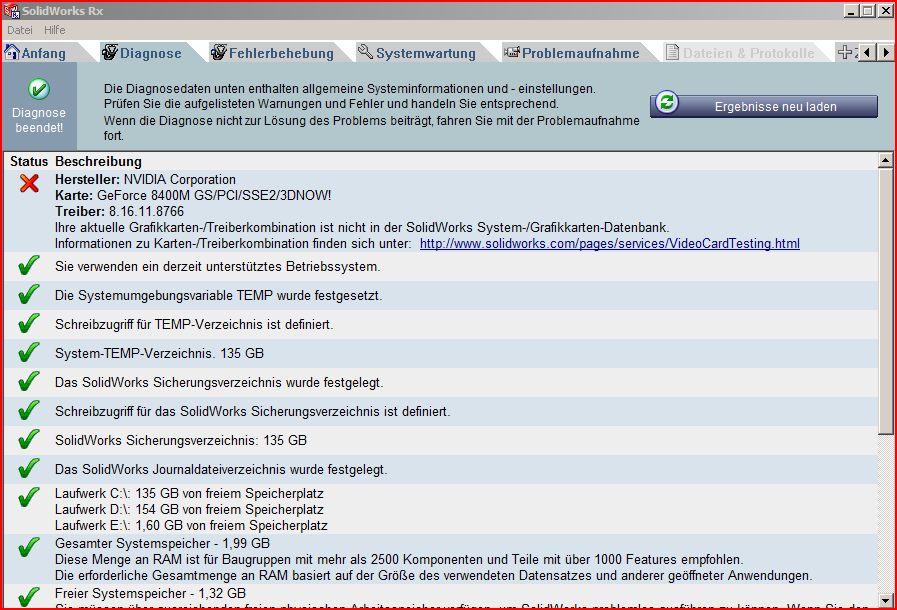Click the Status column header

29,162
